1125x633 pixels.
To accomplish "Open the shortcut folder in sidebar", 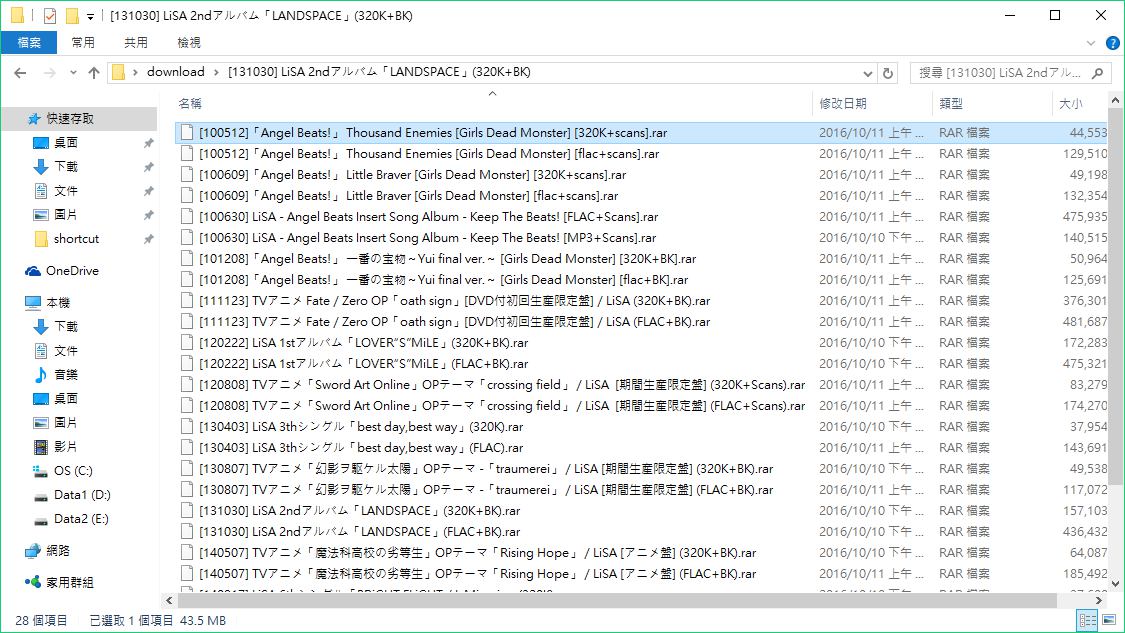I will click(76, 239).
